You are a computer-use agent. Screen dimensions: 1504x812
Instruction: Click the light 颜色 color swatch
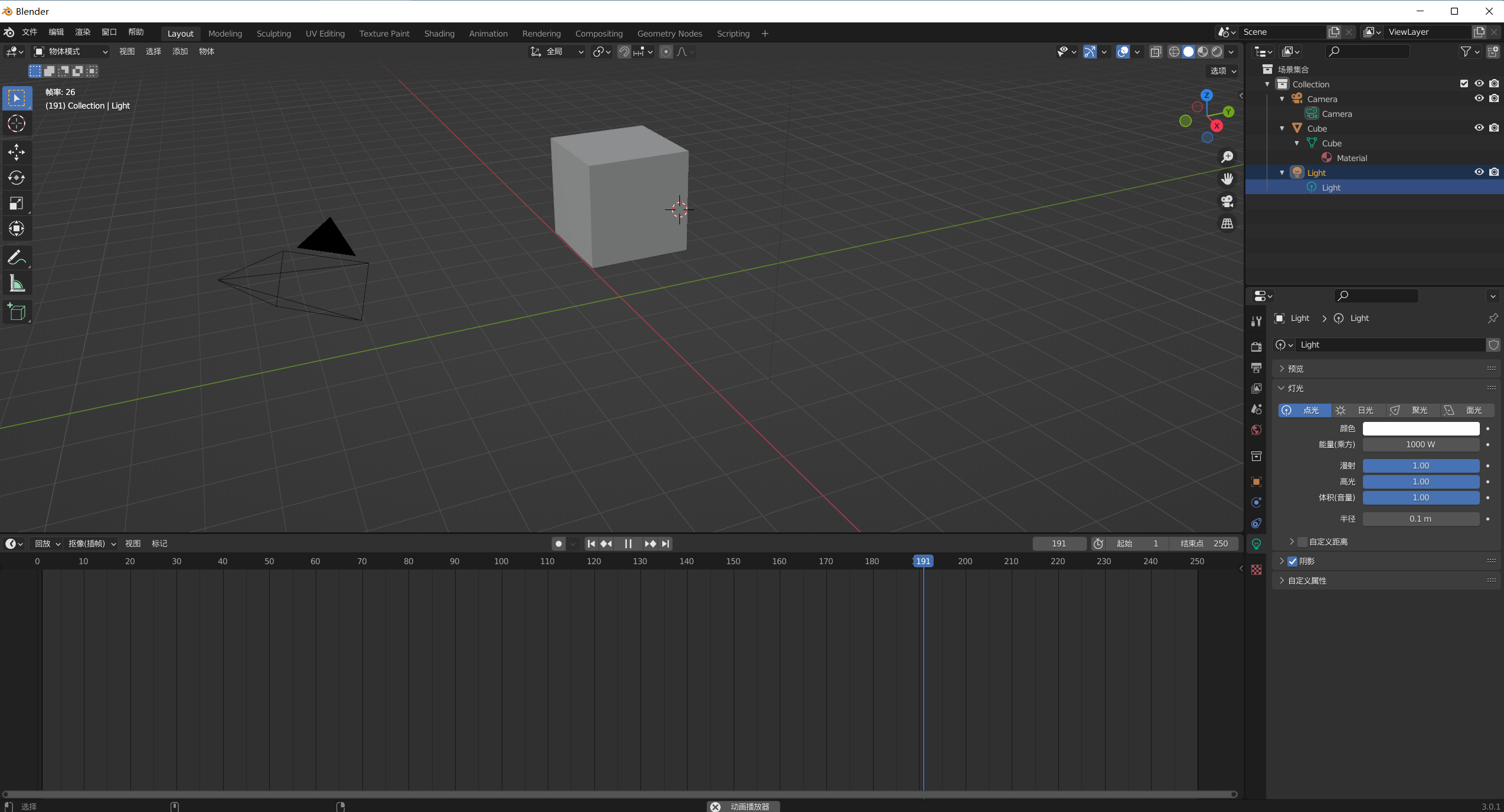coord(1421,428)
